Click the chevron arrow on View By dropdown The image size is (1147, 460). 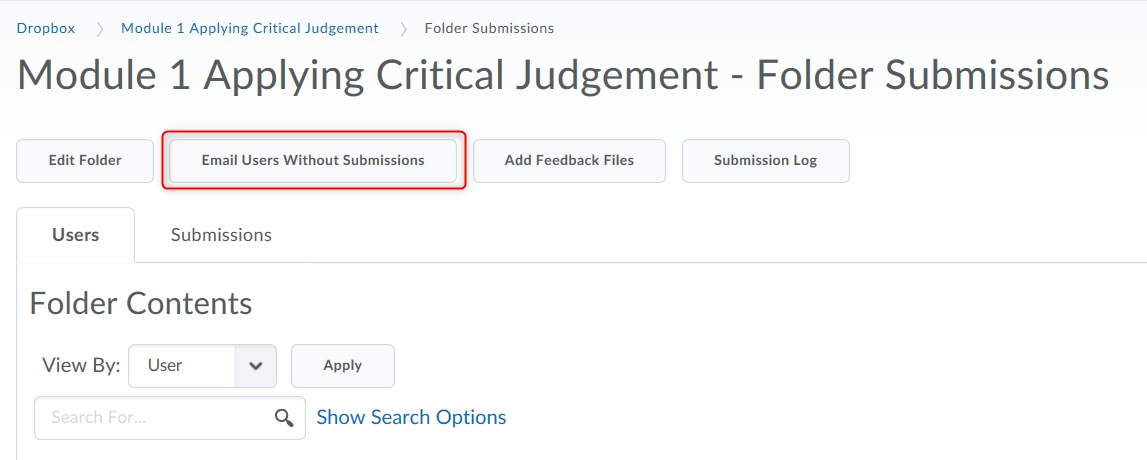pos(256,366)
